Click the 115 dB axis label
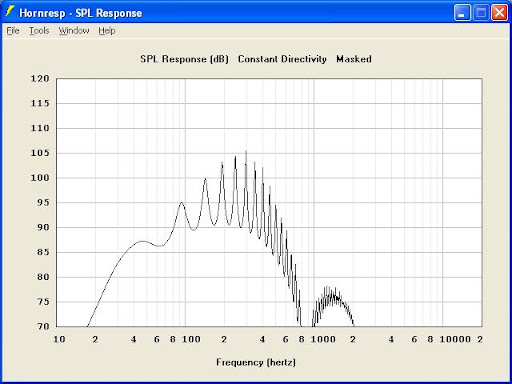 pyautogui.click(x=40, y=103)
